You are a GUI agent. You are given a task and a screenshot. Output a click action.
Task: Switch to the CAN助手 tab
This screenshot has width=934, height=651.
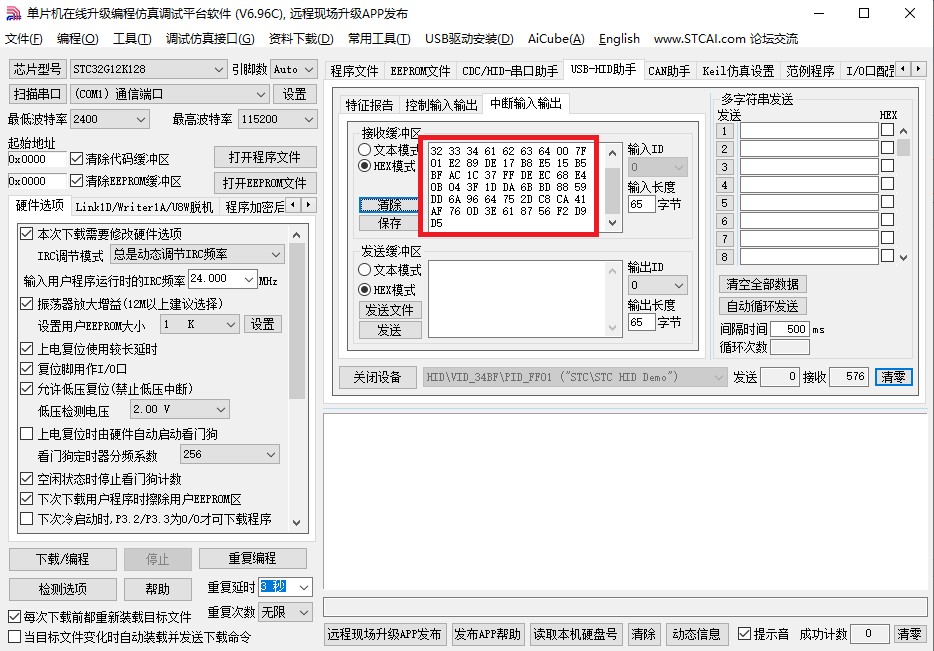point(668,71)
